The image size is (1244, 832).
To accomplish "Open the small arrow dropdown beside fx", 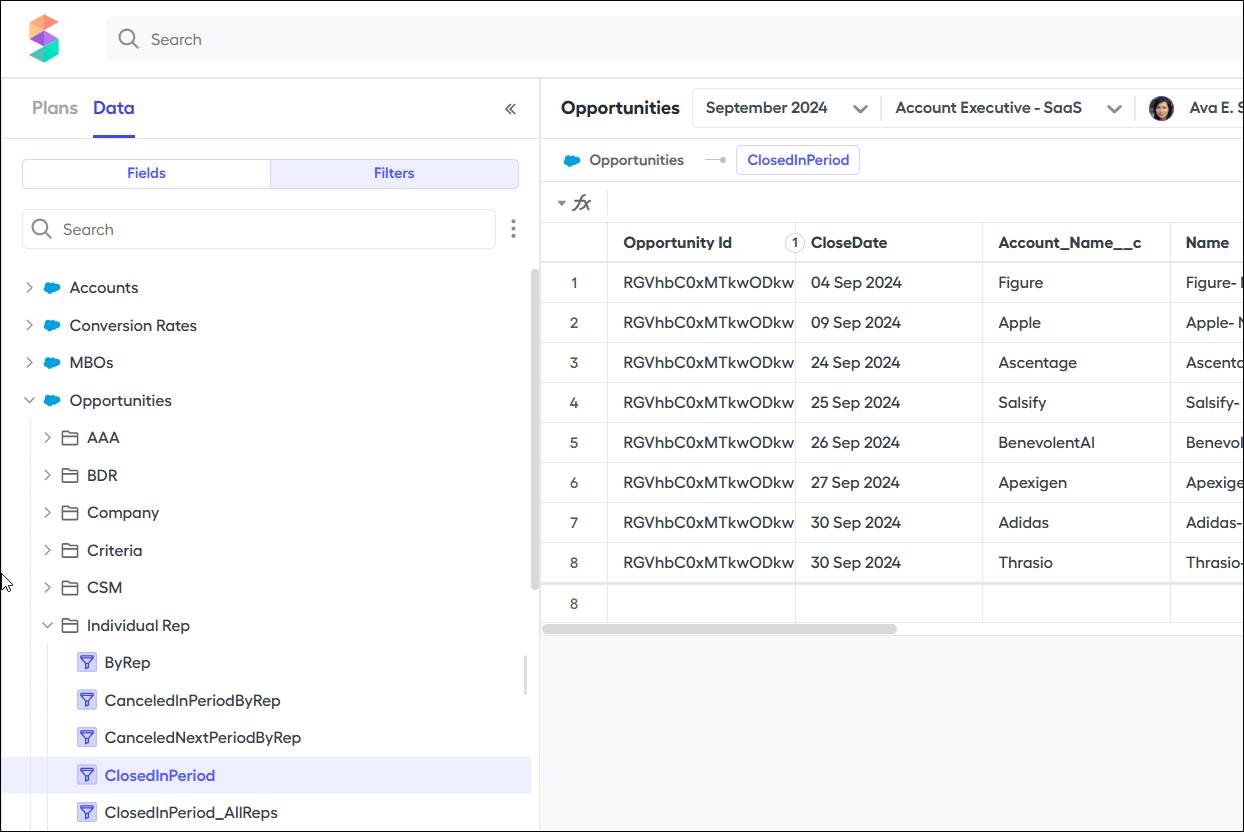I will (561, 204).
